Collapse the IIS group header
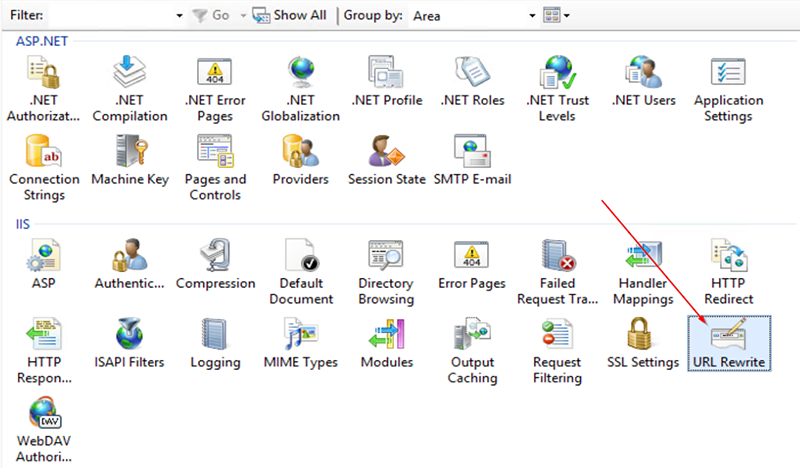 click(x=23, y=224)
